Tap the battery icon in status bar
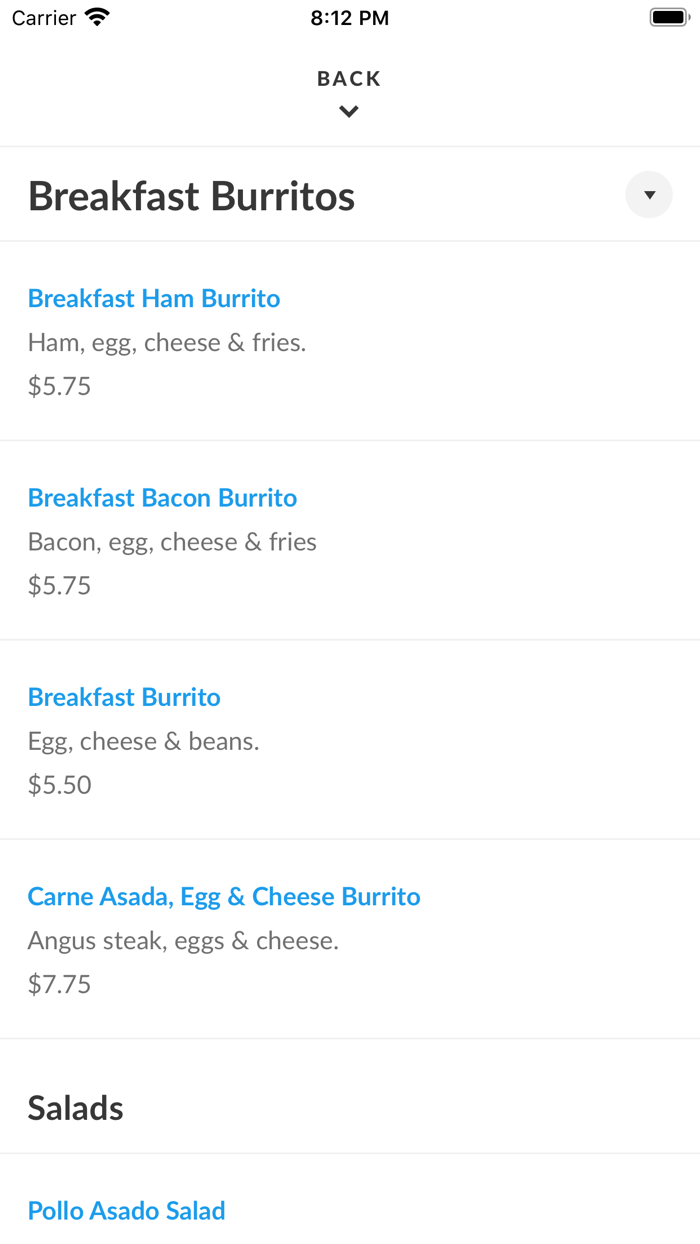The height and width of the screenshot is (1244, 700). (670, 17)
